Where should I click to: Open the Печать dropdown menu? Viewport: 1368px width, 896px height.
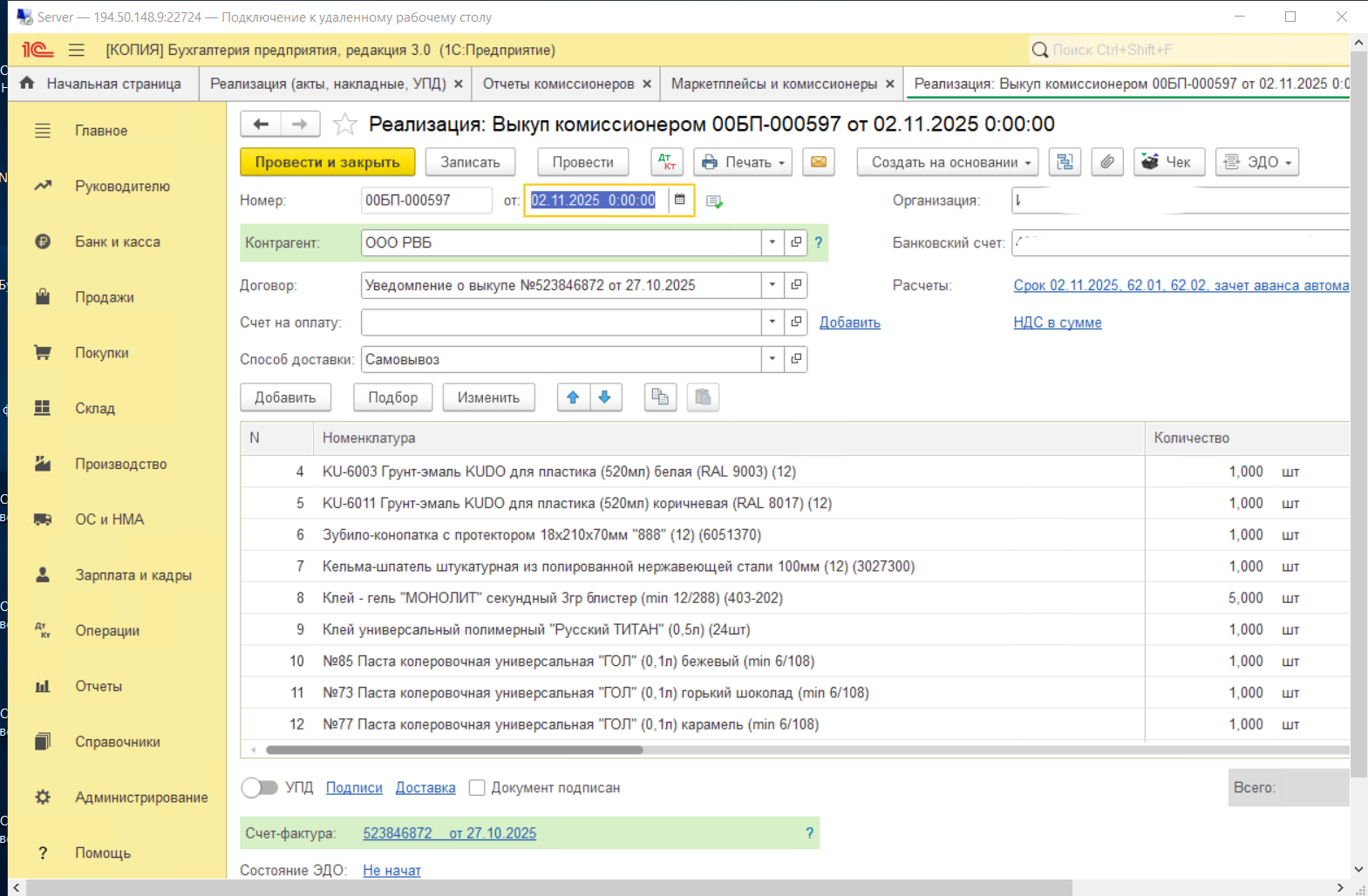743,162
